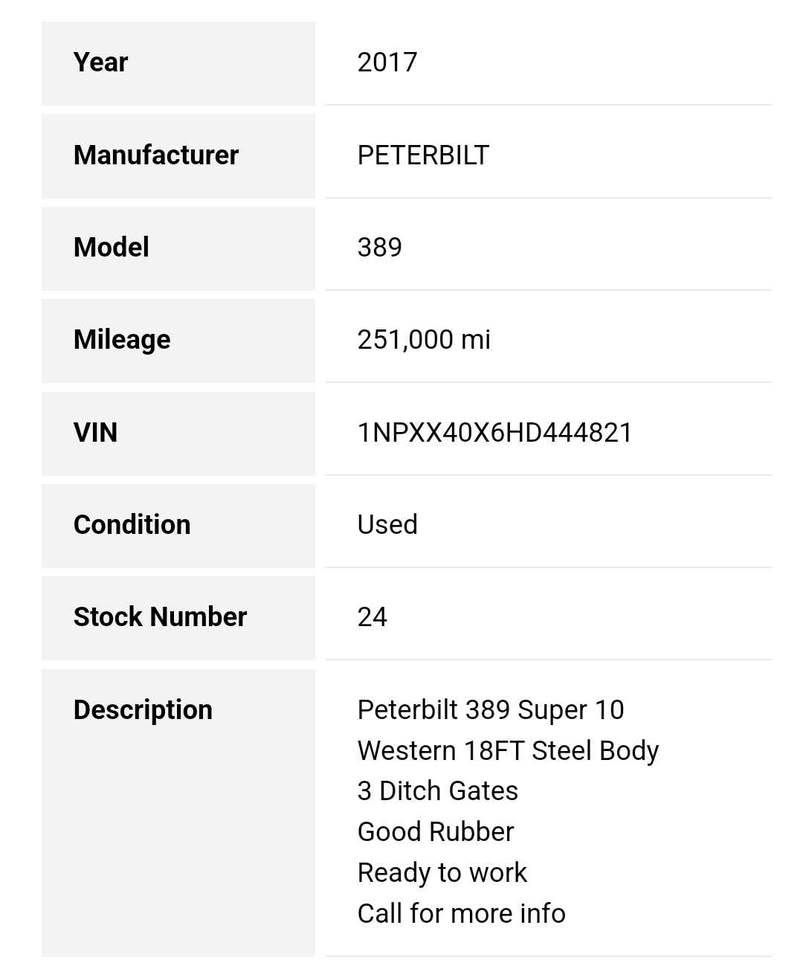Viewport: 803px width, 960px height.
Task: Click the Mileage label cell
Action: (x=178, y=340)
